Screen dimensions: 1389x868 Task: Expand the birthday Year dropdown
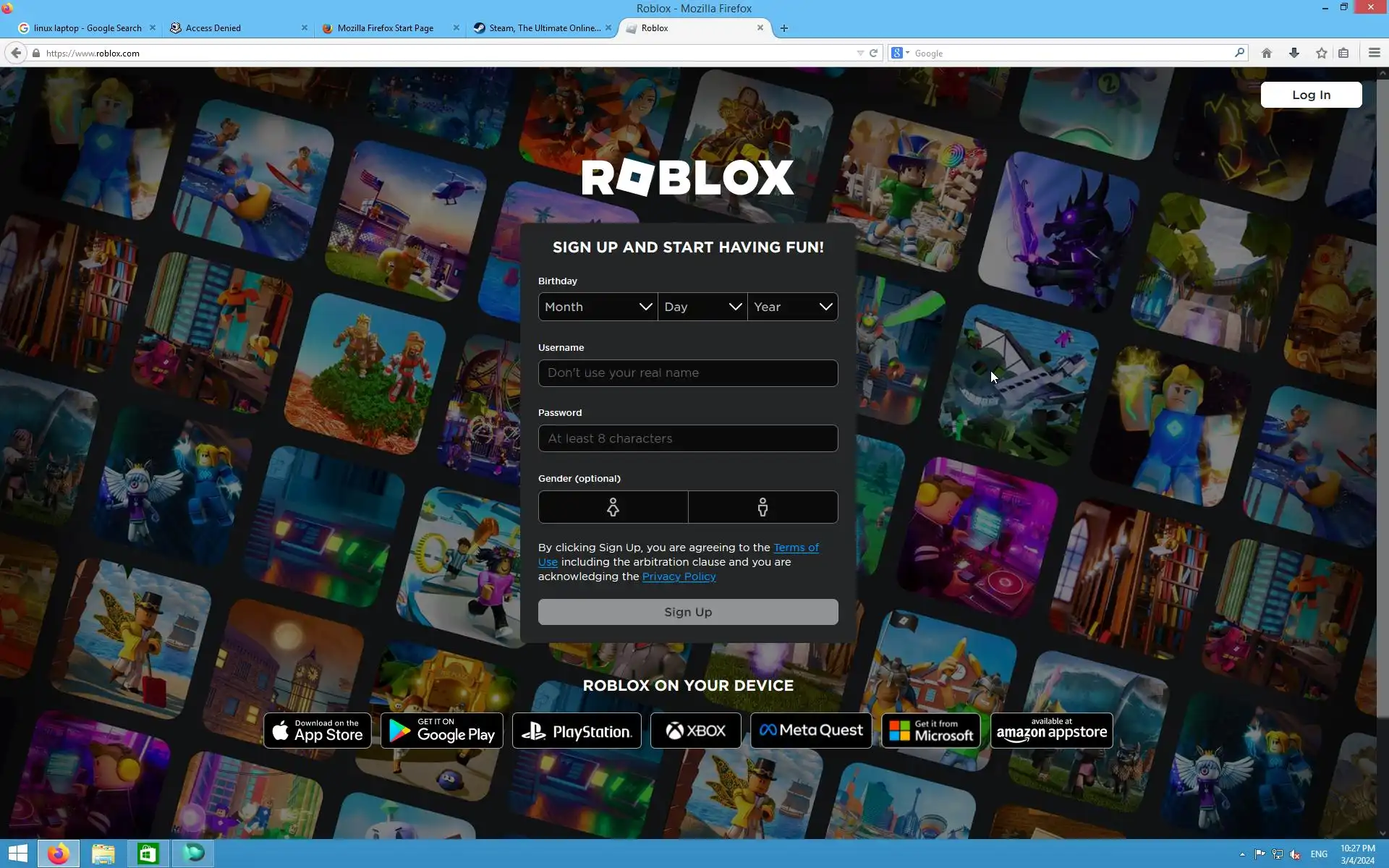793,307
